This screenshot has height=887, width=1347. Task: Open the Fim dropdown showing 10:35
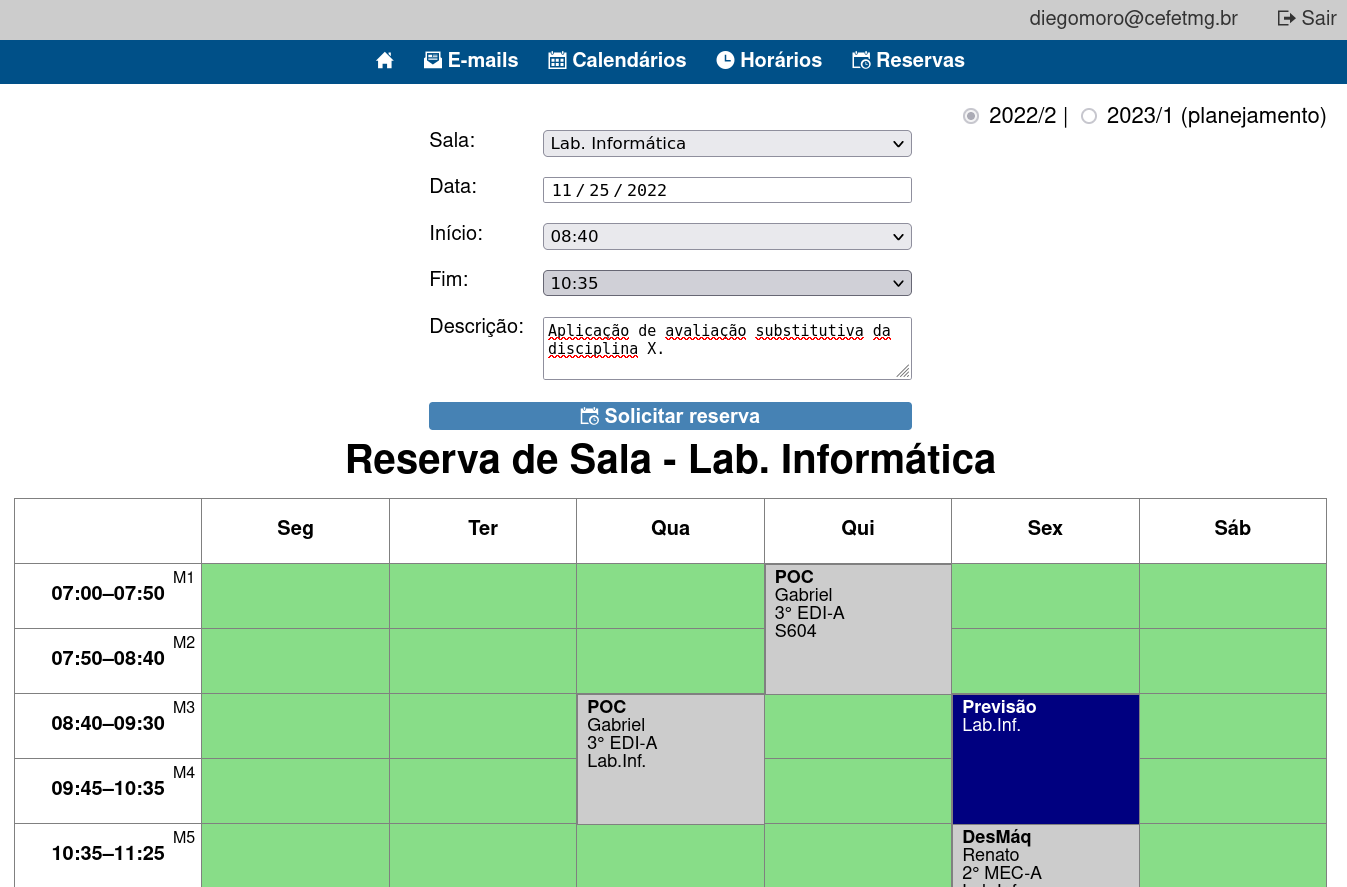point(727,283)
